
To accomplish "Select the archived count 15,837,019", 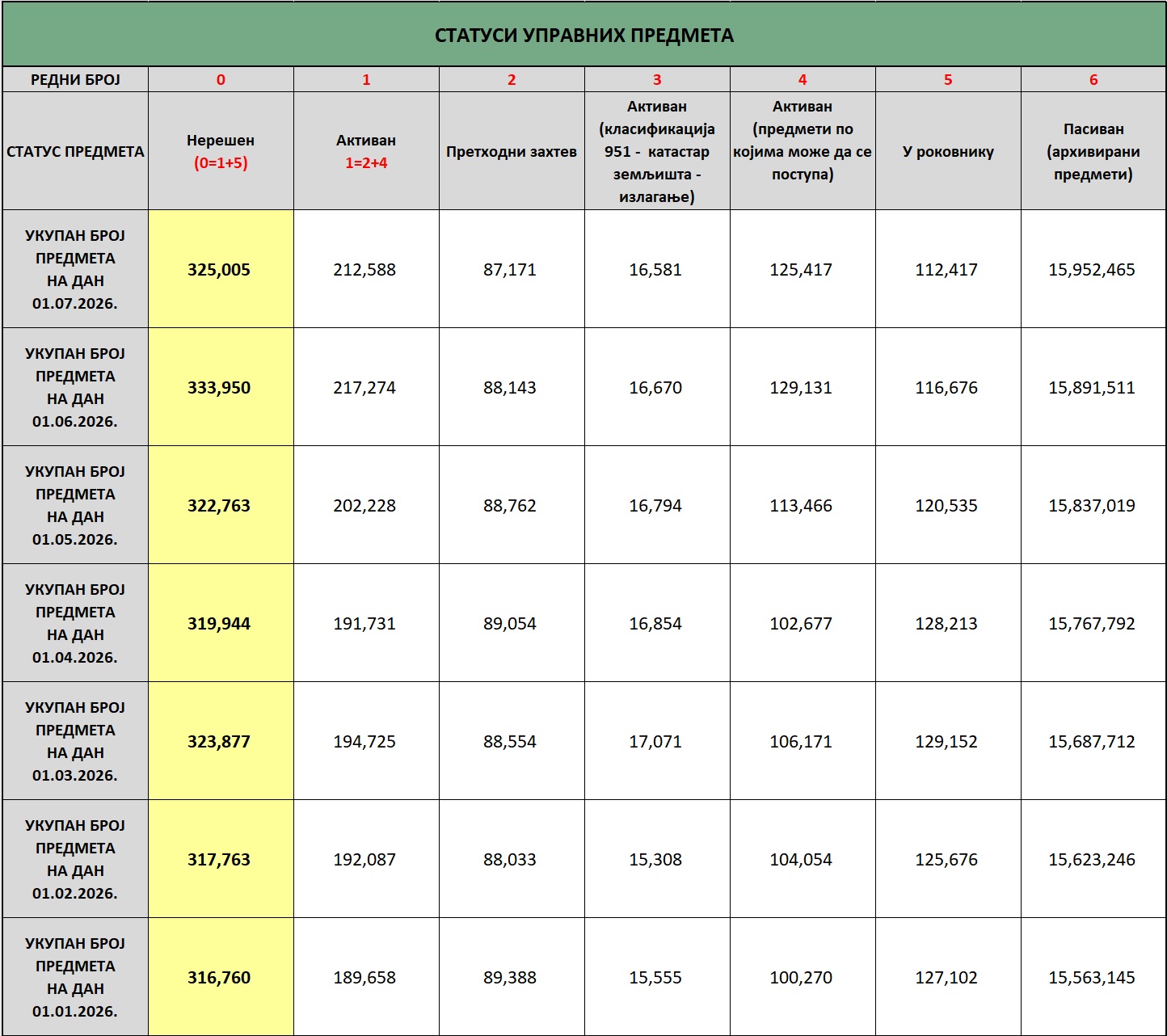I will click(1092, 506).
